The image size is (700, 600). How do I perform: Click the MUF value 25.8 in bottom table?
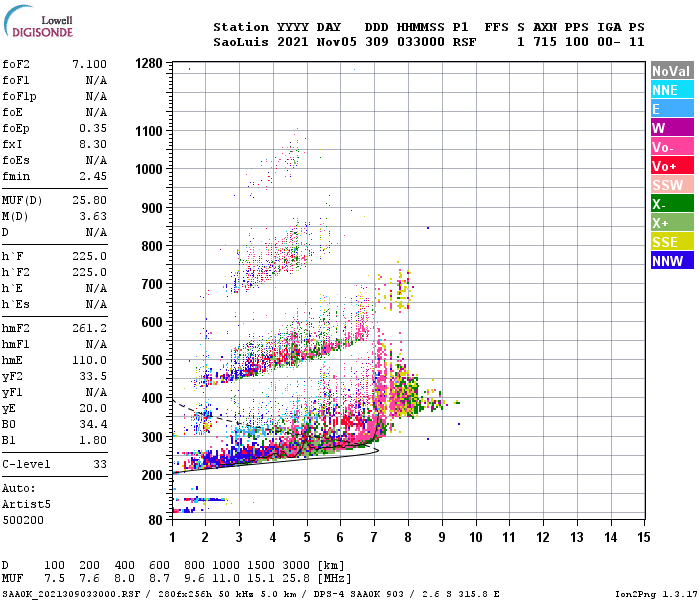click(x=296, y=578)
